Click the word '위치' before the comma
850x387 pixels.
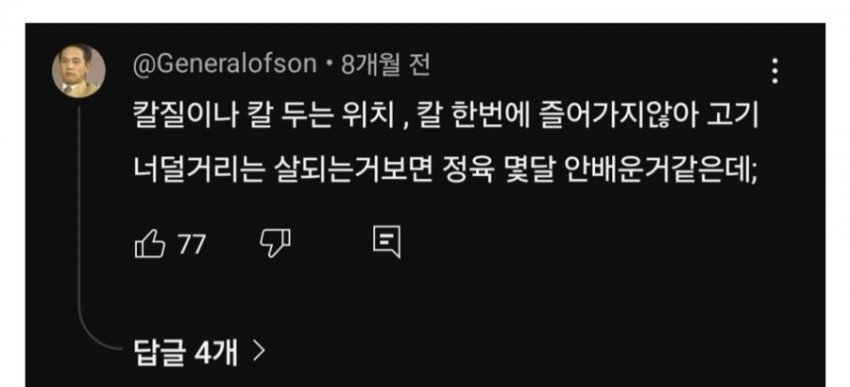(375, 119)
